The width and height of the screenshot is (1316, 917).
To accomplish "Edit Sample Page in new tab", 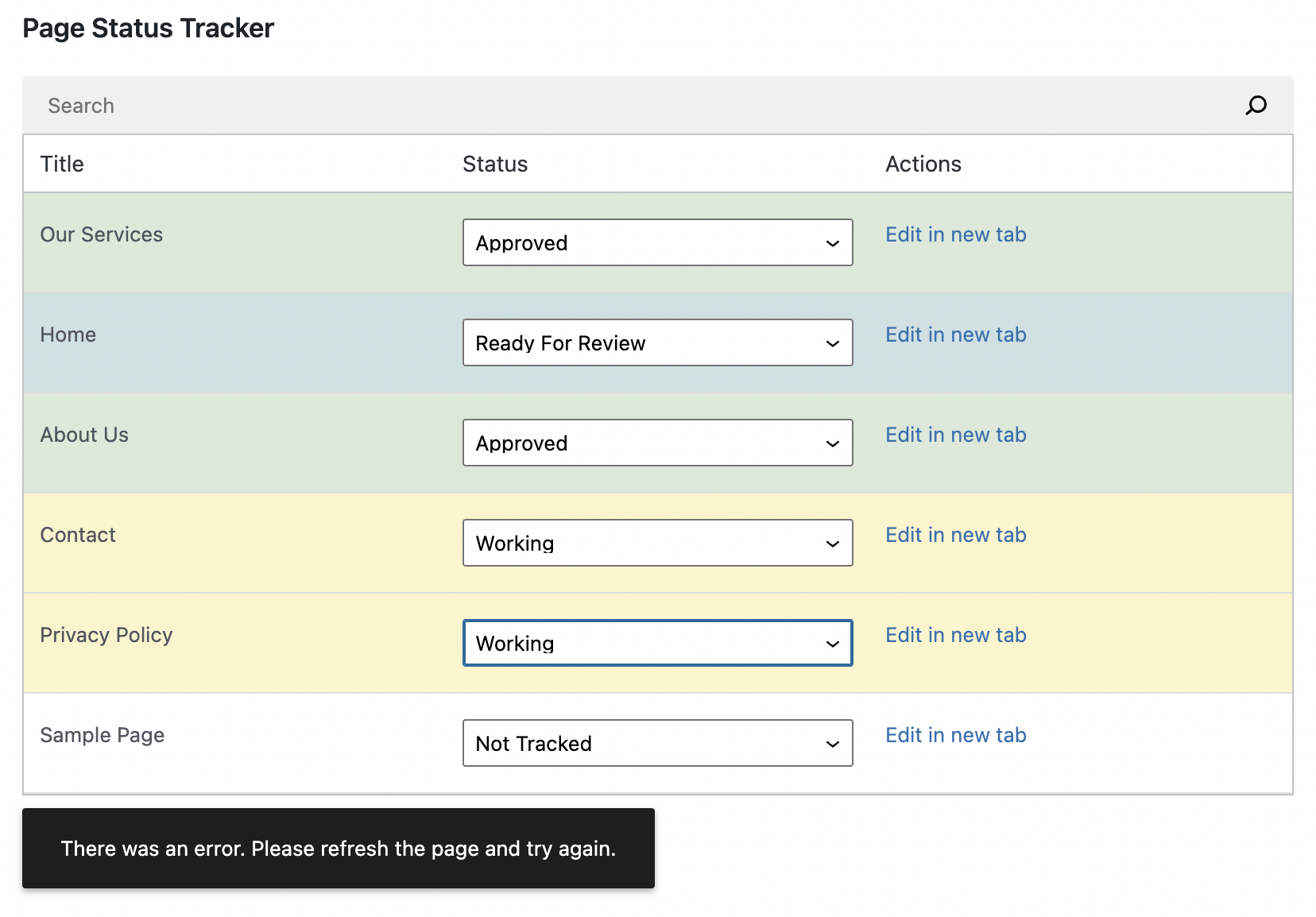I will [955, 735].
